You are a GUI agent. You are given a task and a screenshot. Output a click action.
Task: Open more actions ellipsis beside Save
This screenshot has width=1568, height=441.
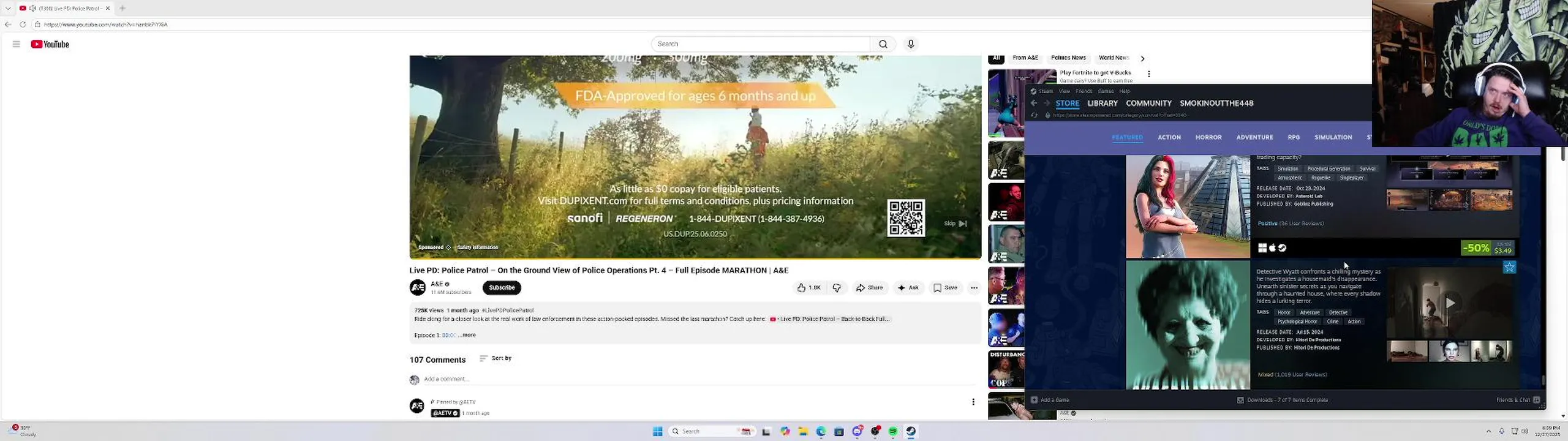point(974,287)
